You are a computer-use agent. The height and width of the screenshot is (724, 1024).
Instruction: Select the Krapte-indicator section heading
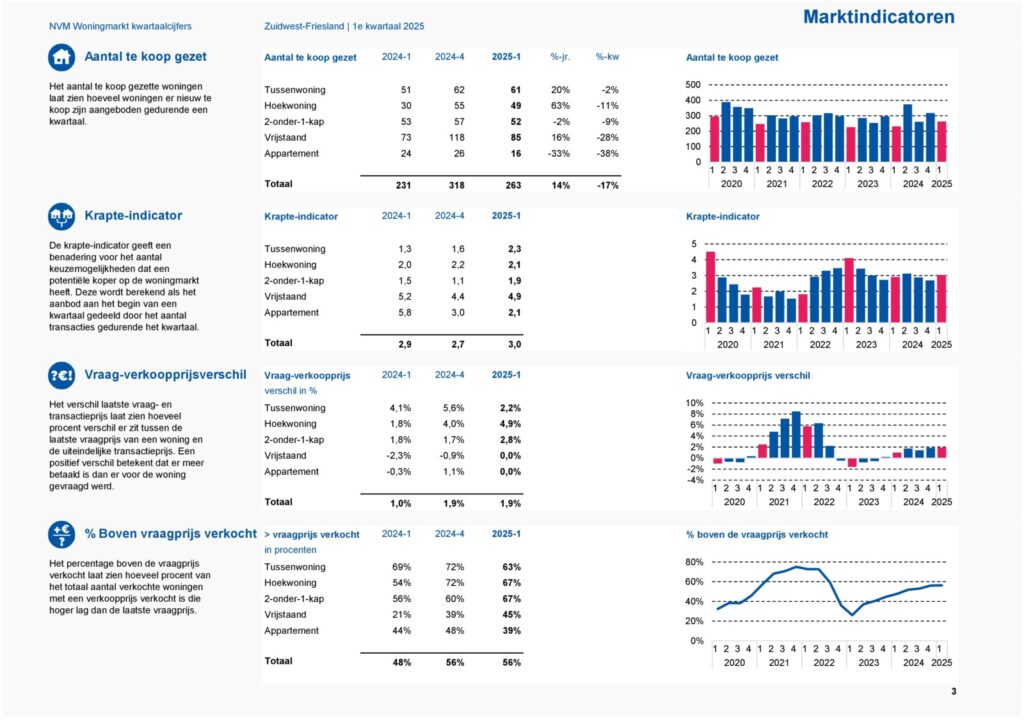133,215
